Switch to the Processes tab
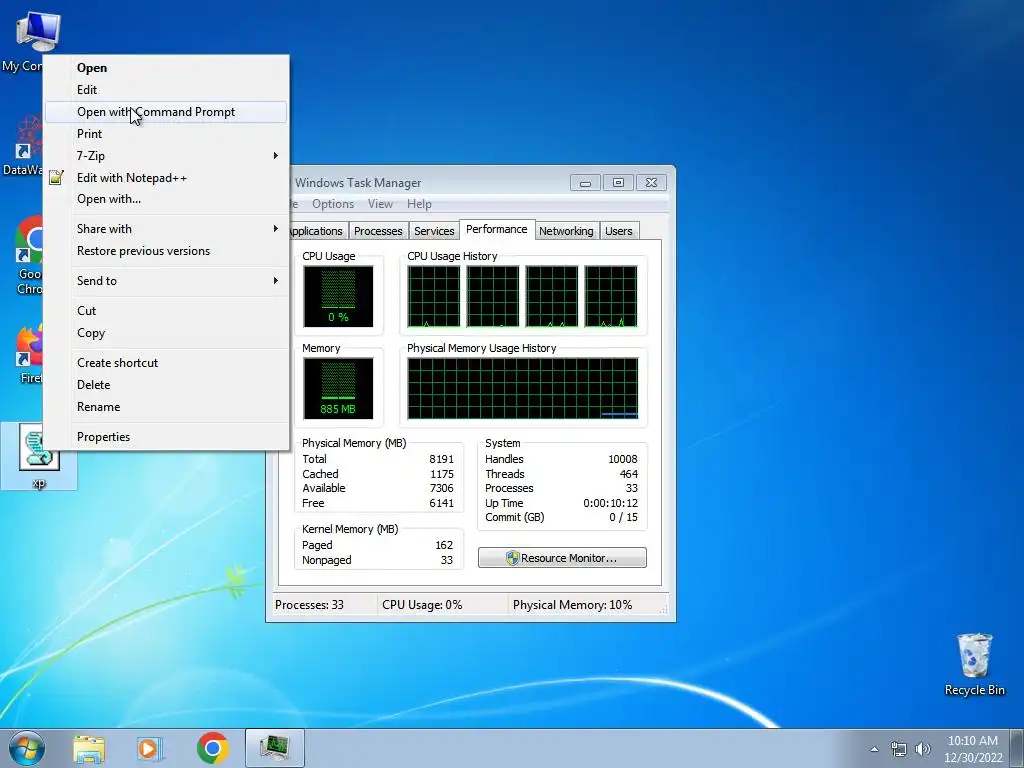Image resolution: width=1024 pixels, height=768 pixels. point(378,231)
